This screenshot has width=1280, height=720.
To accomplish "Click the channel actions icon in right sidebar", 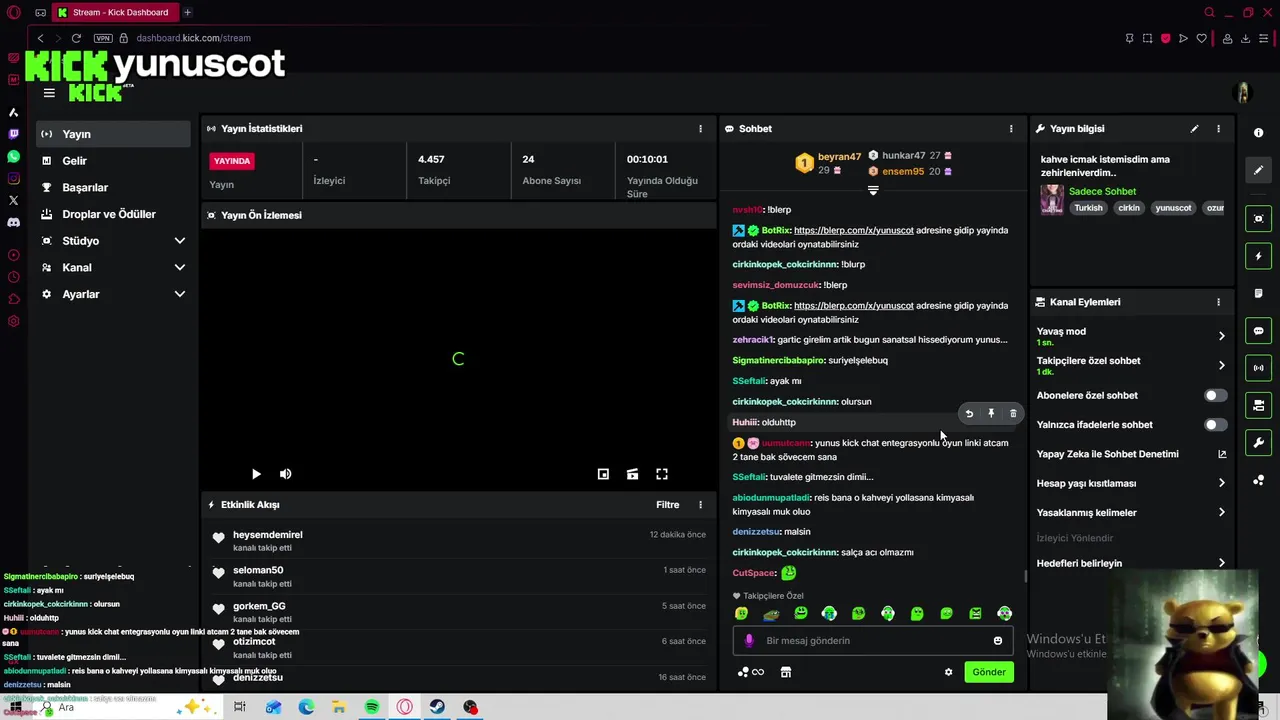I will pyautogui.click(x=1258, y=405).
